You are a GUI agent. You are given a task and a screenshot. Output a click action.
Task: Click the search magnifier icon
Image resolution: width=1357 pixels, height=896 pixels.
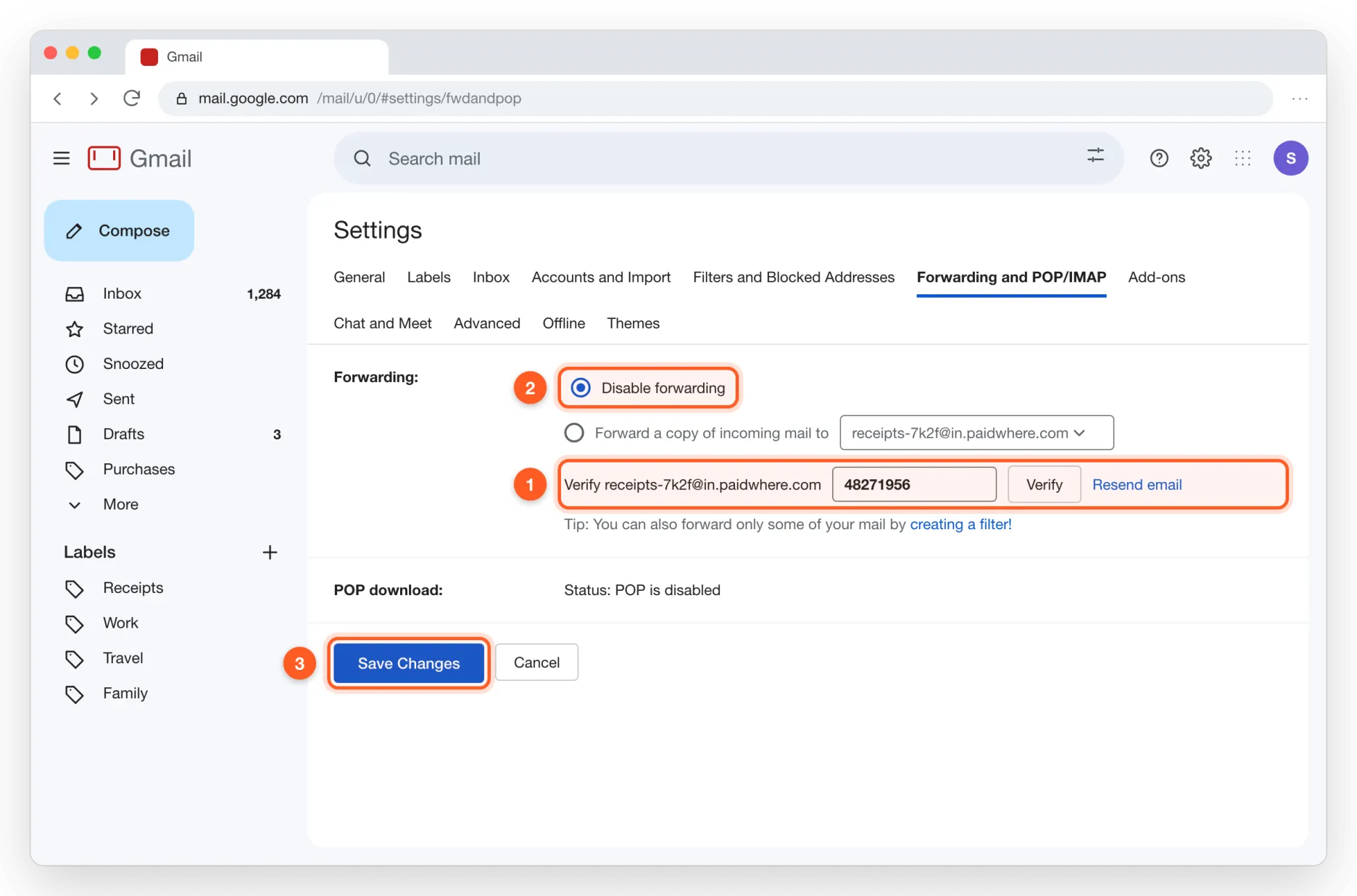point(362,158)
